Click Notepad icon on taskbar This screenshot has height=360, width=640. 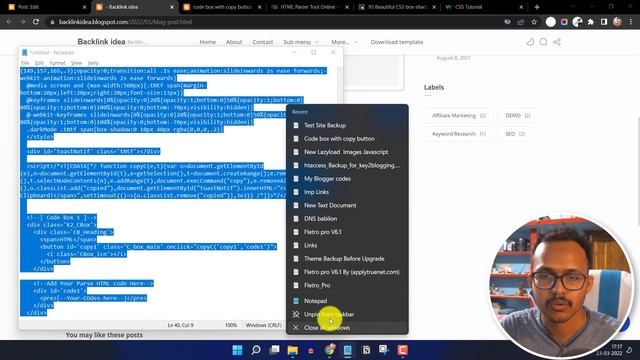tap(348, 350)
